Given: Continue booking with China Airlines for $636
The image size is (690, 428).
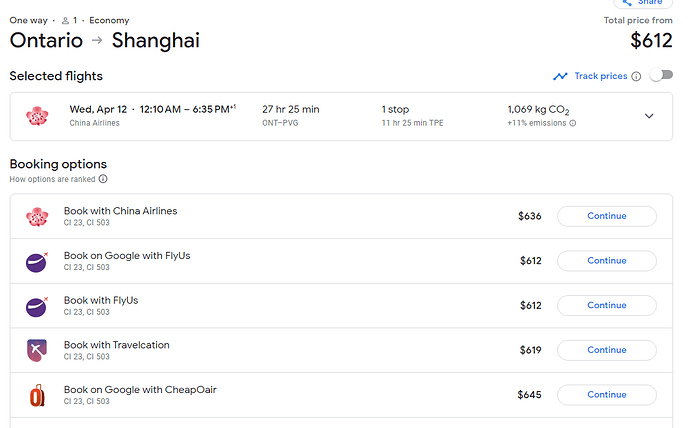Looking at the screenshot, I should point(606,216).
